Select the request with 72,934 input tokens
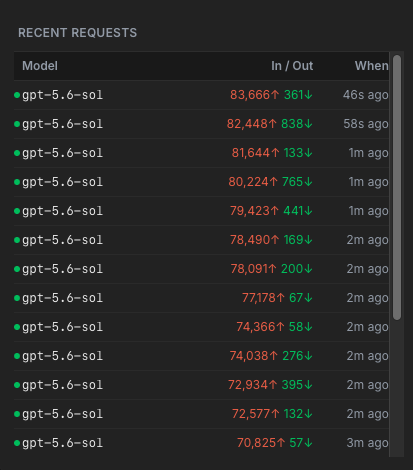Viewport: 413px width, 470px height. pos(201,385)
